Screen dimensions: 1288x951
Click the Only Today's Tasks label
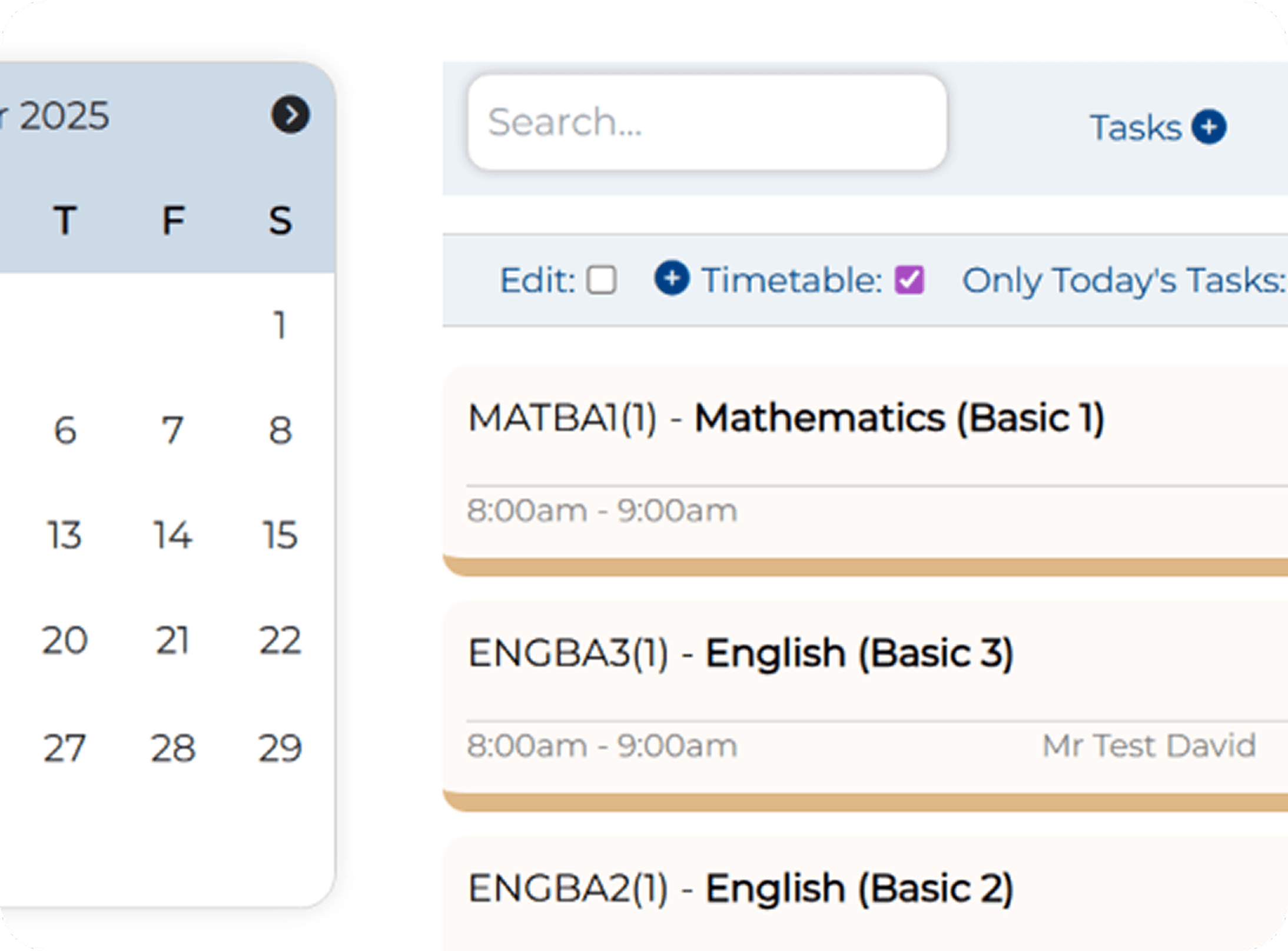pos(1124,281)
